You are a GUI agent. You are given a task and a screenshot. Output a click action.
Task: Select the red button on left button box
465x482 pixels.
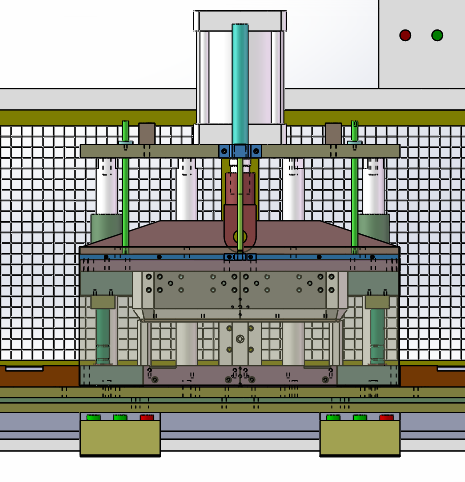point(147,417)
